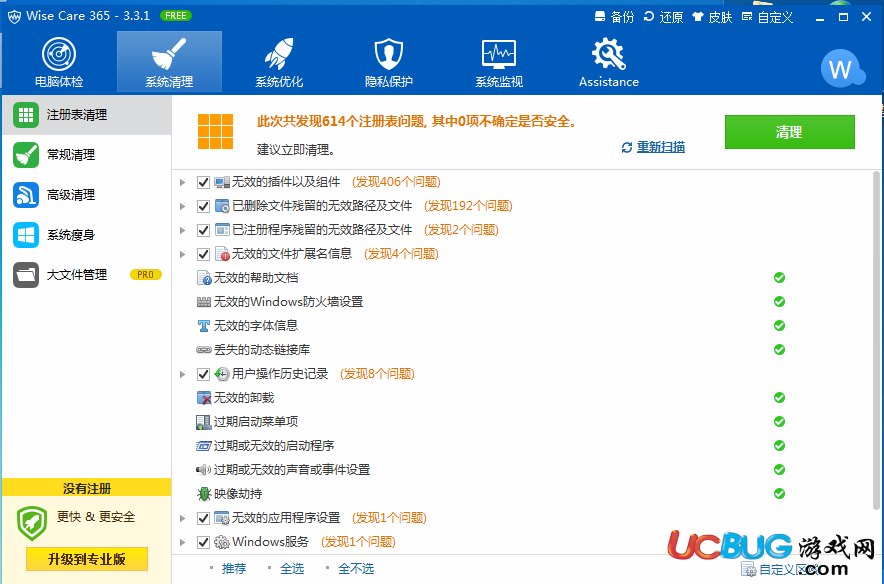This screenshot has height=584, width=884.
Task: Click the 过期或无效的声音或事件设置 speaker icon
Action: [203, 470]
